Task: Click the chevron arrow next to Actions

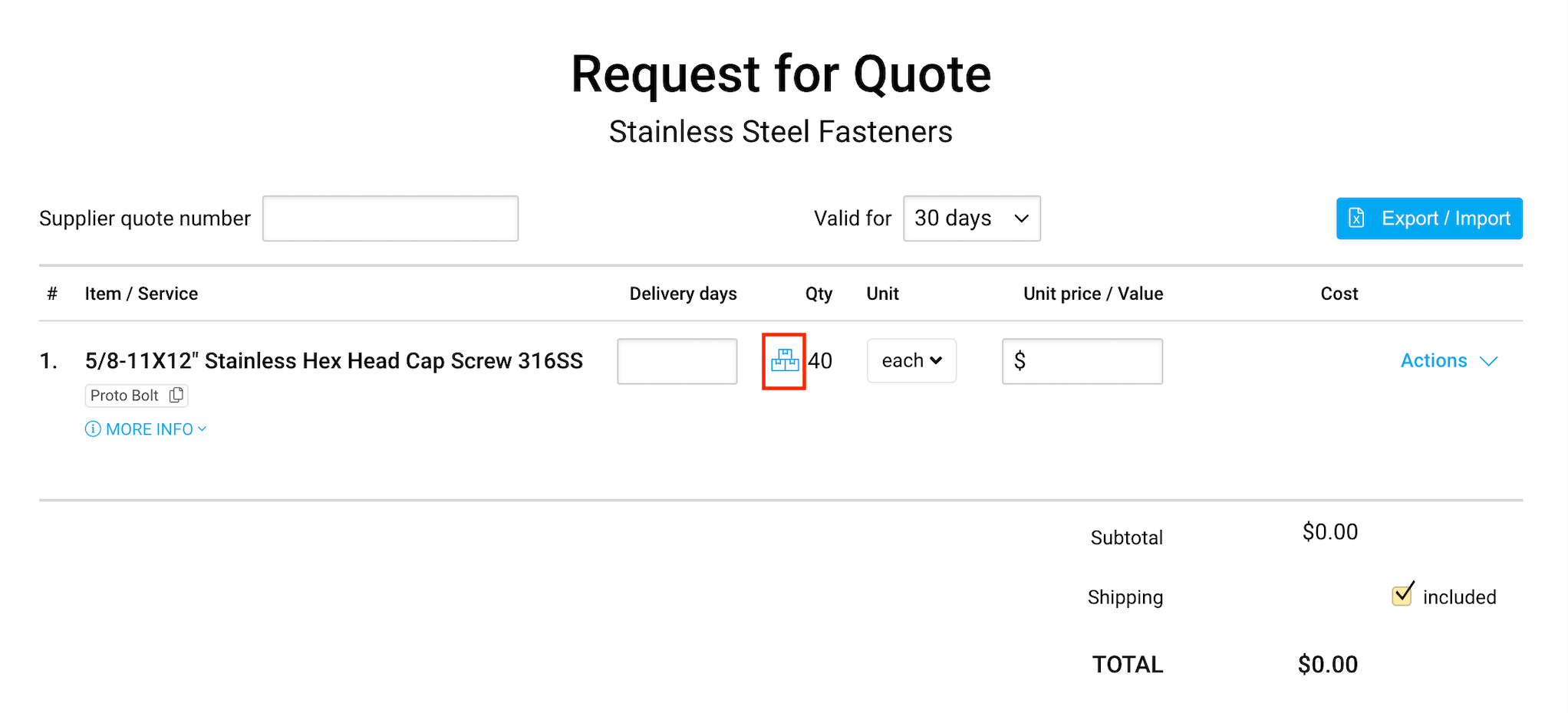Action: (1489, 361)
